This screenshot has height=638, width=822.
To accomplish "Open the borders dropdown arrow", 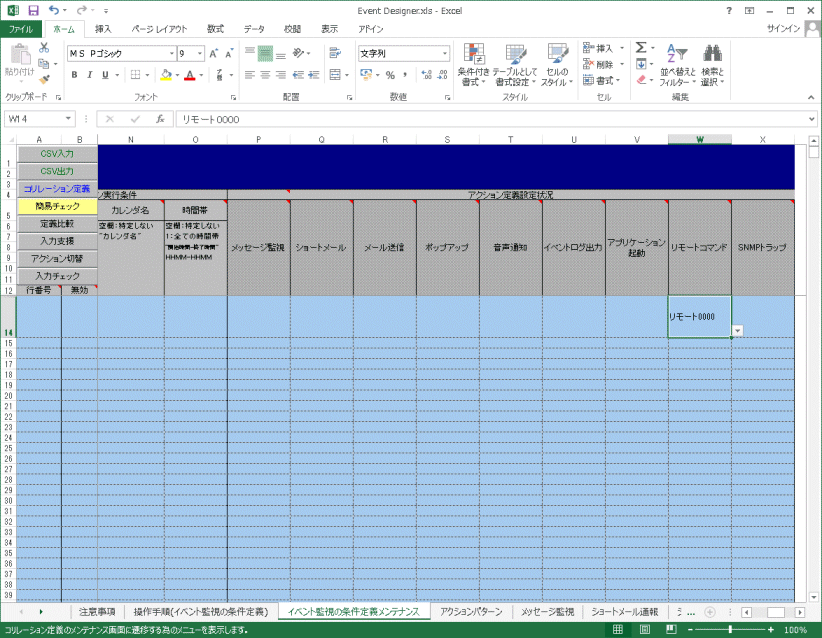I will pos(147,75).
